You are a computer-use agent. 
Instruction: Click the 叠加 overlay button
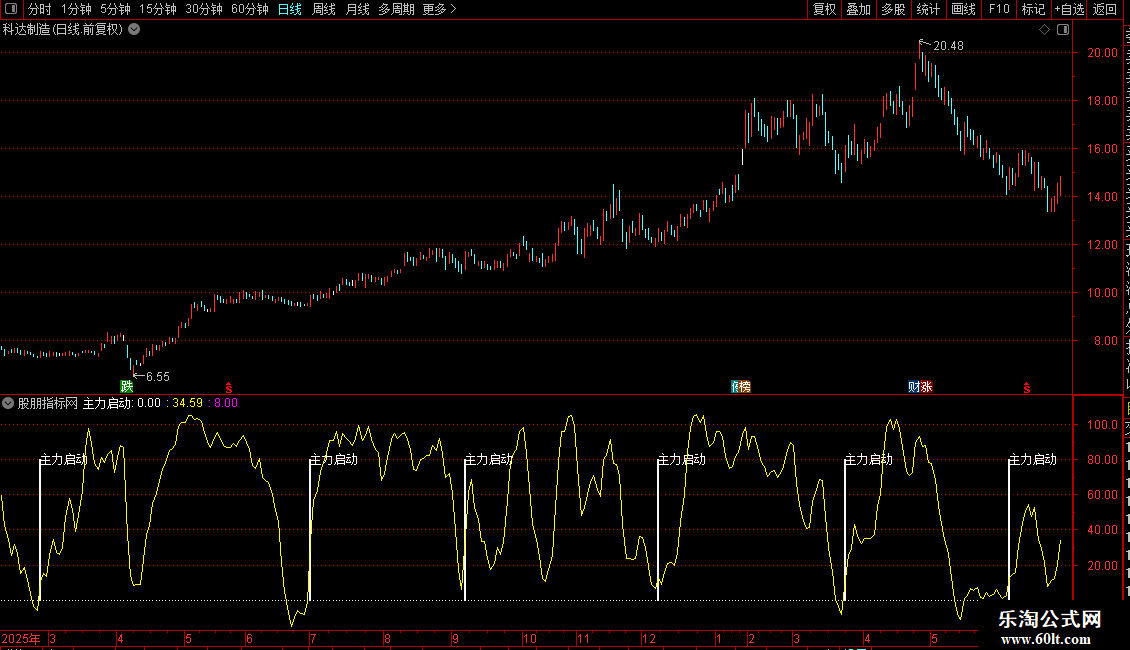[x=858, y=9]
